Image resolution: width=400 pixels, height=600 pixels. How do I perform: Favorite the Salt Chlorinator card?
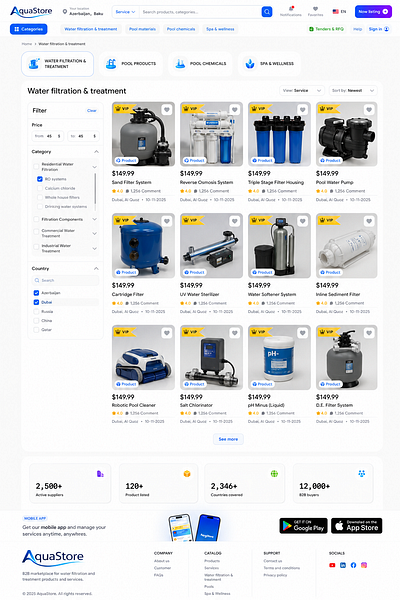click(235, 333)
